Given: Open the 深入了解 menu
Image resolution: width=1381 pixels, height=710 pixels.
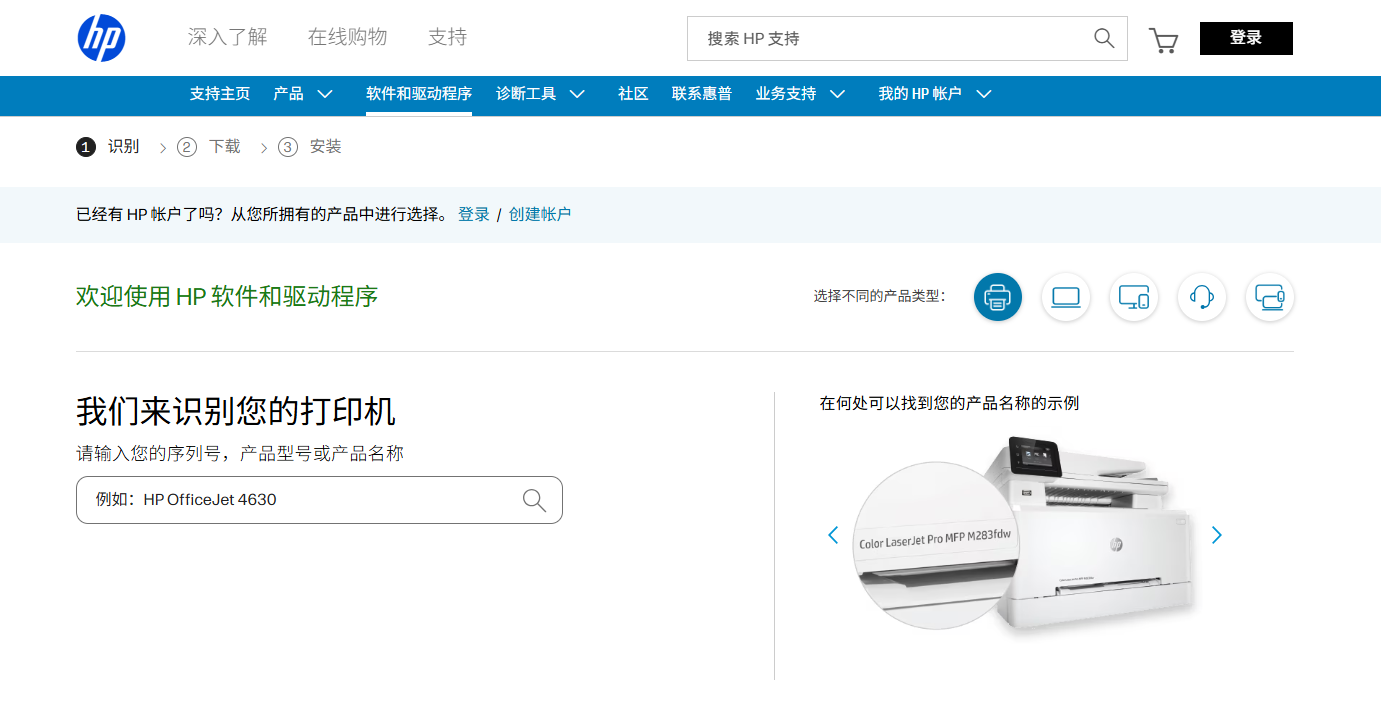Looking at the screenshot, I should click(228, 38).
